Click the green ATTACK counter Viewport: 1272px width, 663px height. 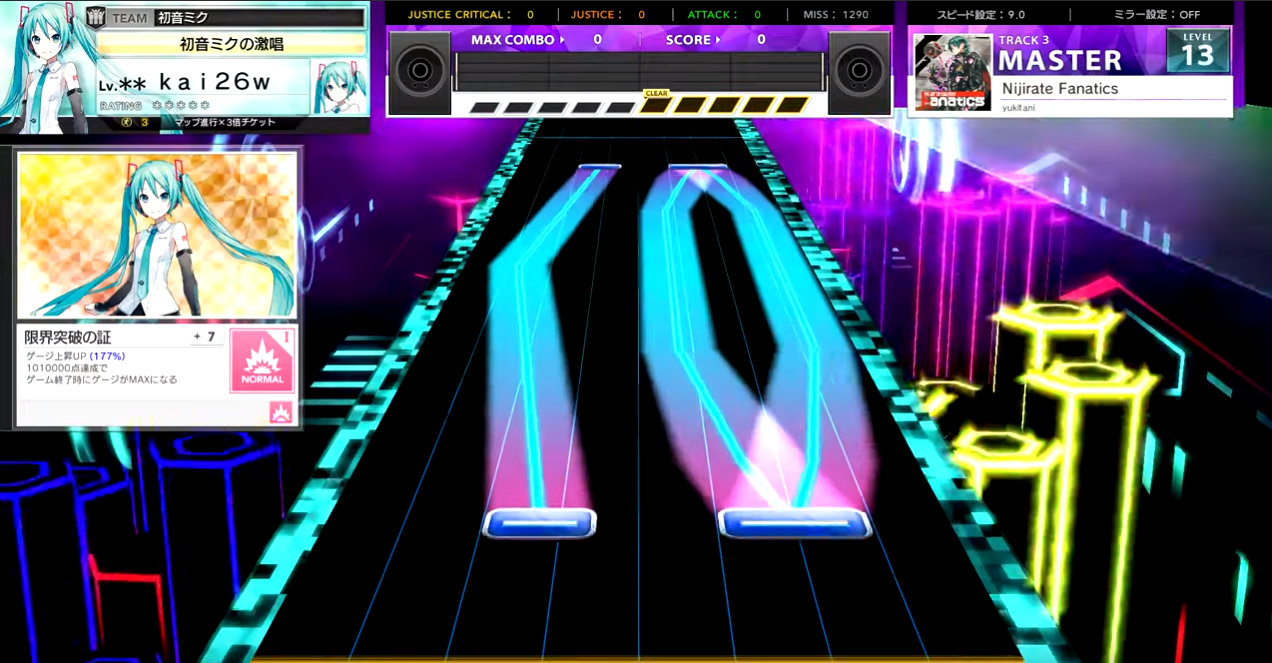click(x=724, y=15)
